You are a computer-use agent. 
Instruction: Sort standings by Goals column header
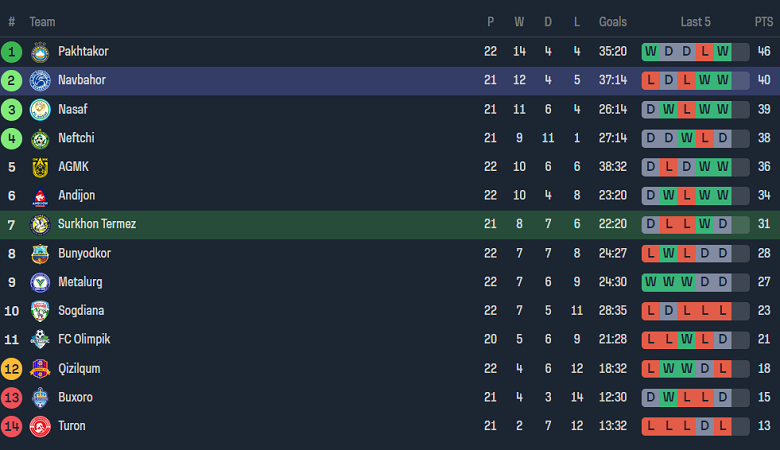click(x=613, y=22)
